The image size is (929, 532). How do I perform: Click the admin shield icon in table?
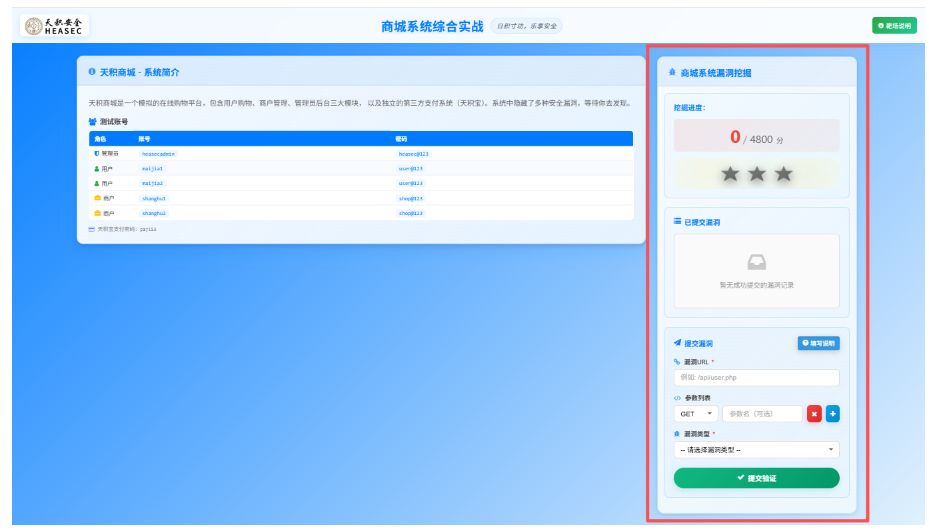(97, 153)
